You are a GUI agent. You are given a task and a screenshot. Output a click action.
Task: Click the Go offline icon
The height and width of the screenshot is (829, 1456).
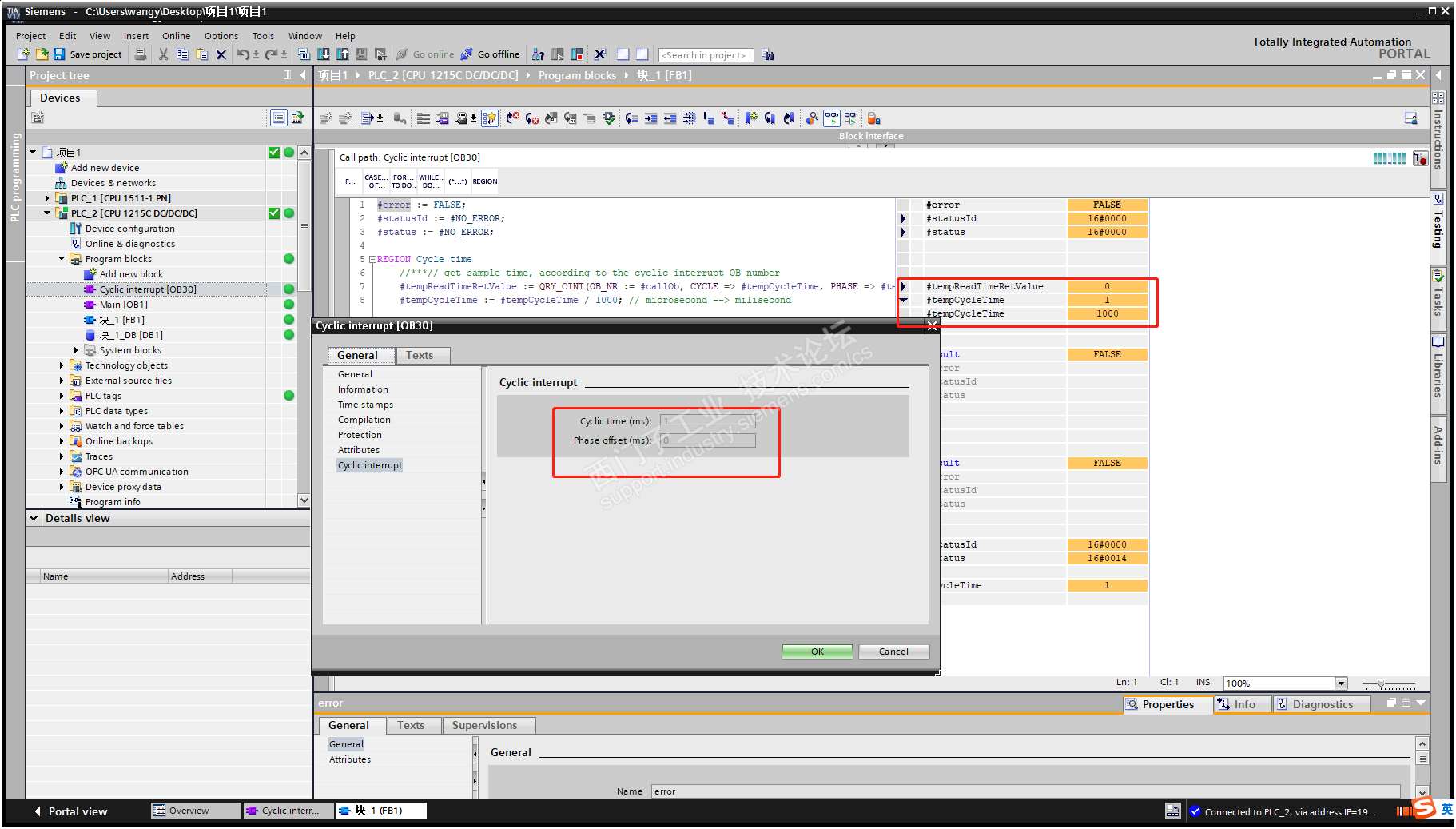click(467, 54)
